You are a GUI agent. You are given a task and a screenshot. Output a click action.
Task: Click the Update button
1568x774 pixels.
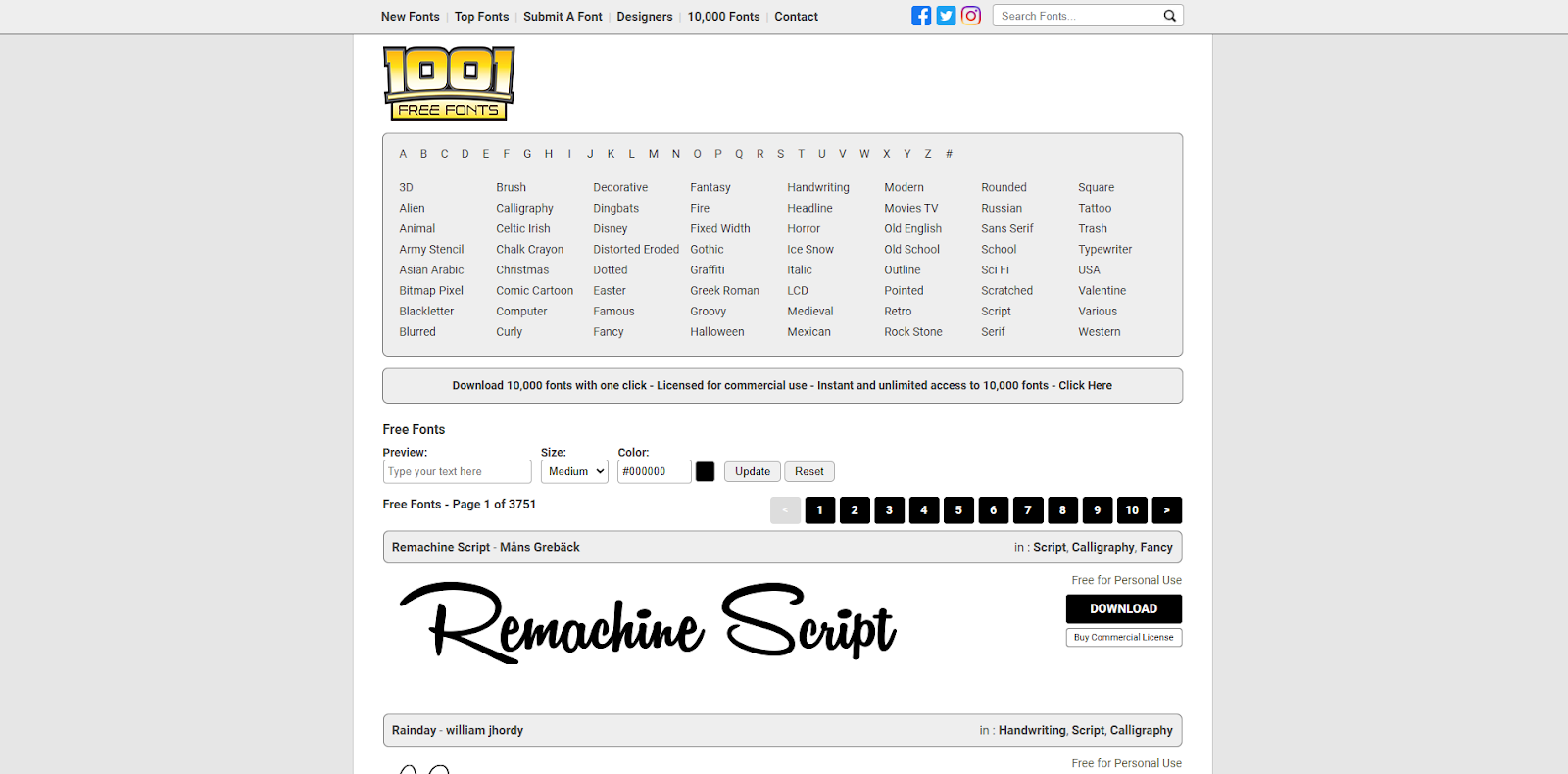point(753,472)
